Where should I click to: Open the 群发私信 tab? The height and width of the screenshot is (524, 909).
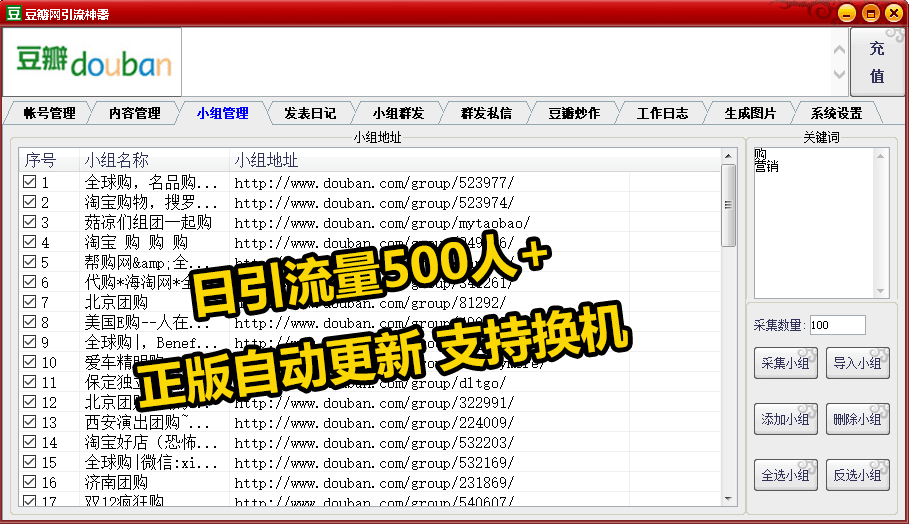[x=486, y=113]
